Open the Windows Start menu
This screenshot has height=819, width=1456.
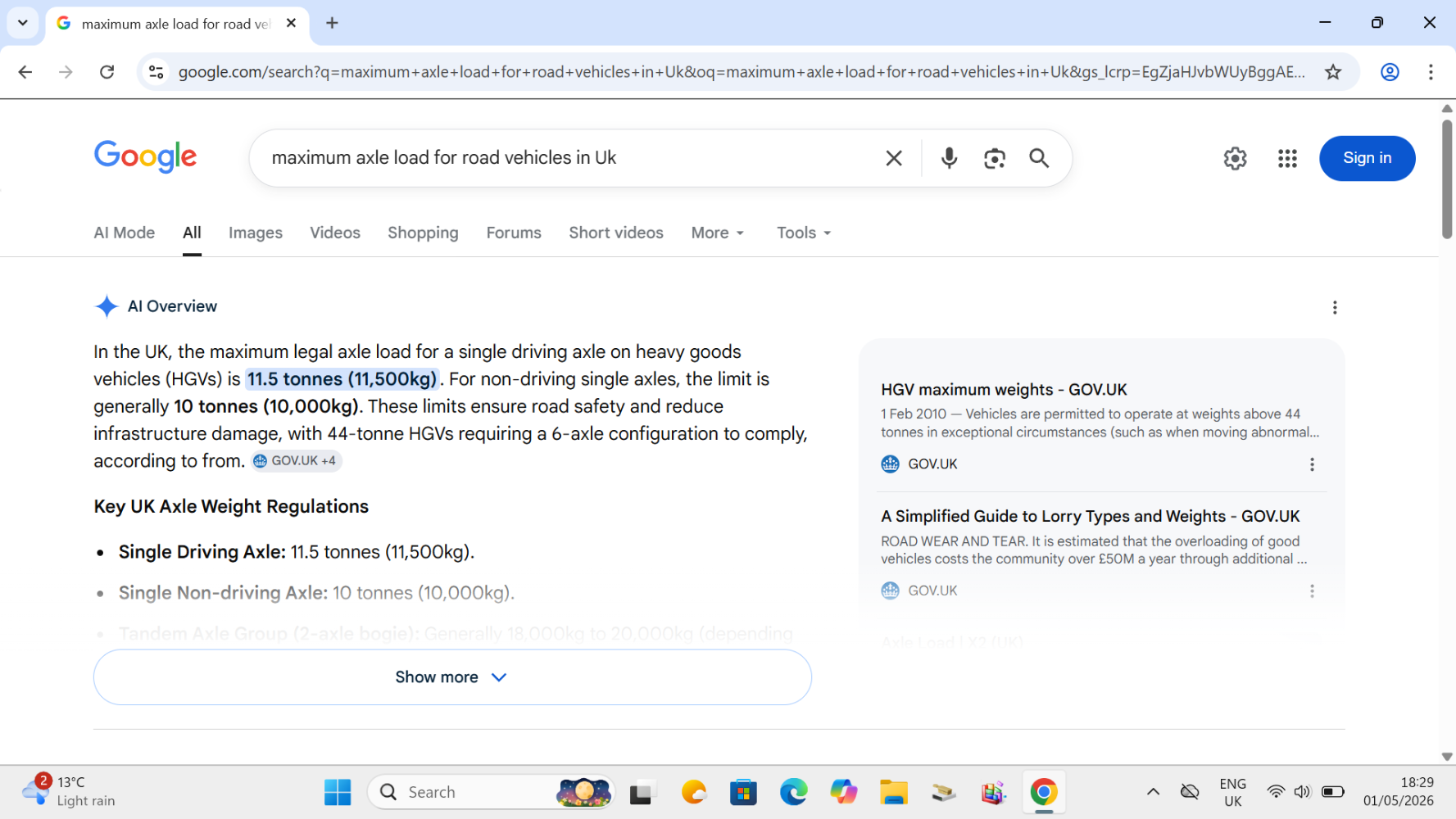coord(338,792)
